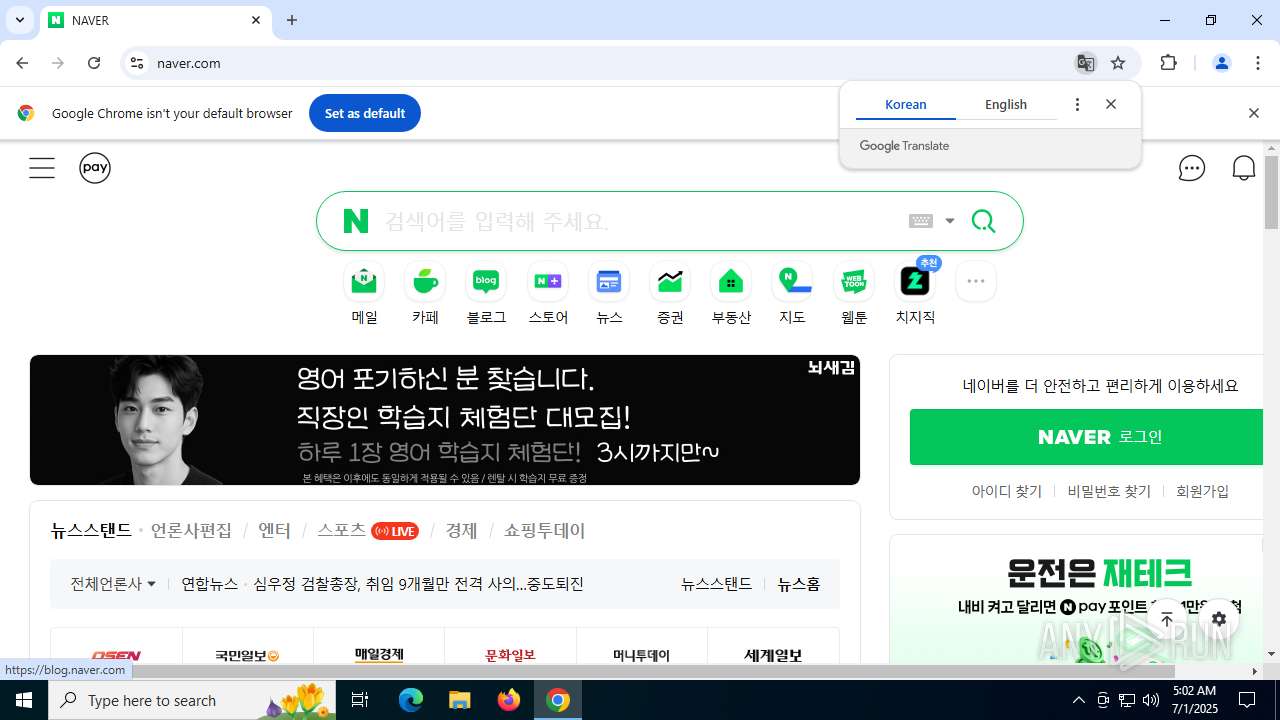The height and width of the screenshot is (720, 1280).
Task: Open the Naver Pay icon
Action: pyautogui.click(x=95, y=168)
